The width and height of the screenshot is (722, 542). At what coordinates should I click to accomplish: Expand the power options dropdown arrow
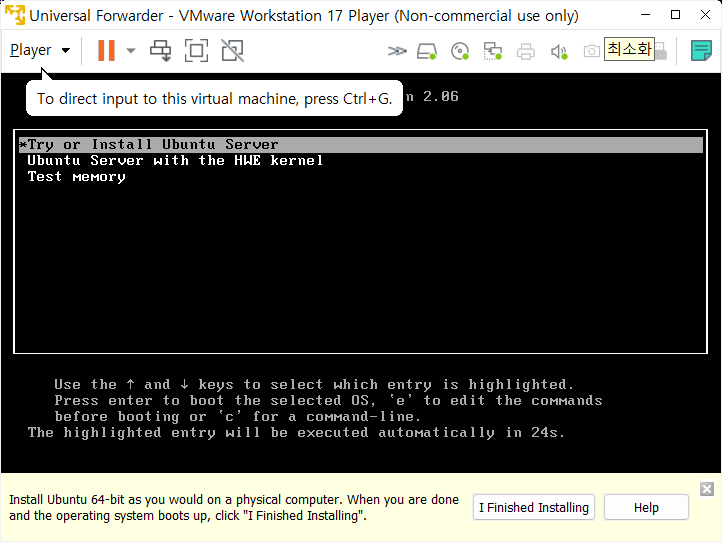pyautogui.click(x=131, y=50)
